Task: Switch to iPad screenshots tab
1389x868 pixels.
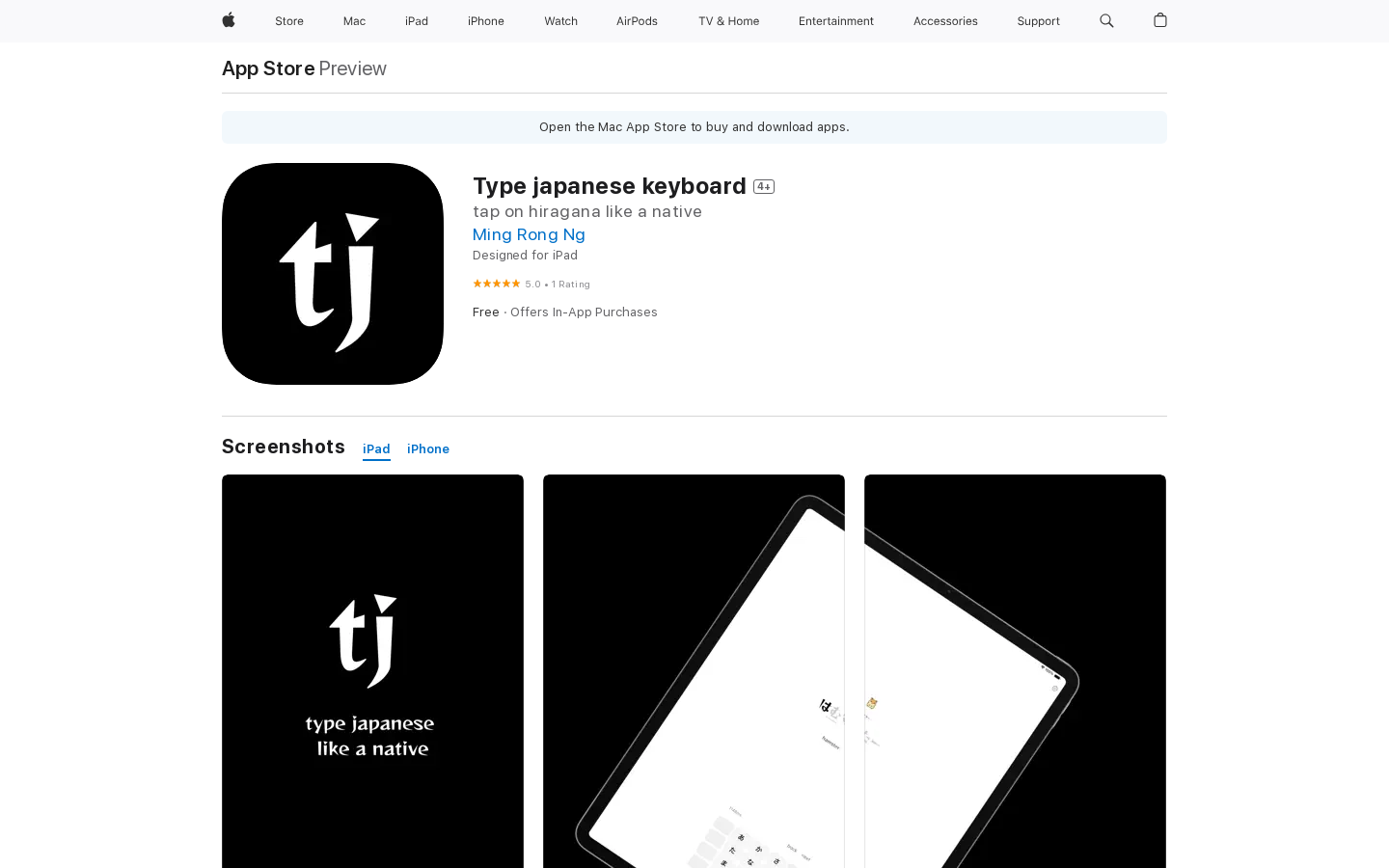Action: point(376,449)
